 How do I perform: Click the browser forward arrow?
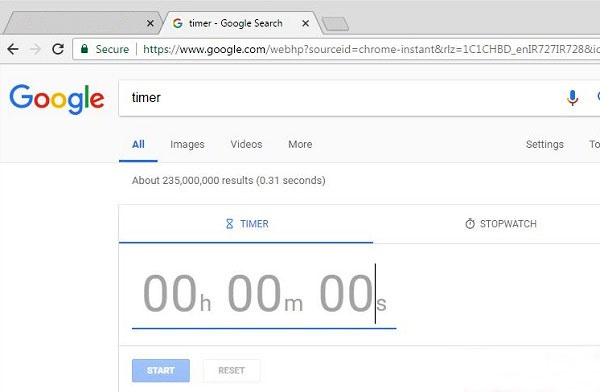35,49
